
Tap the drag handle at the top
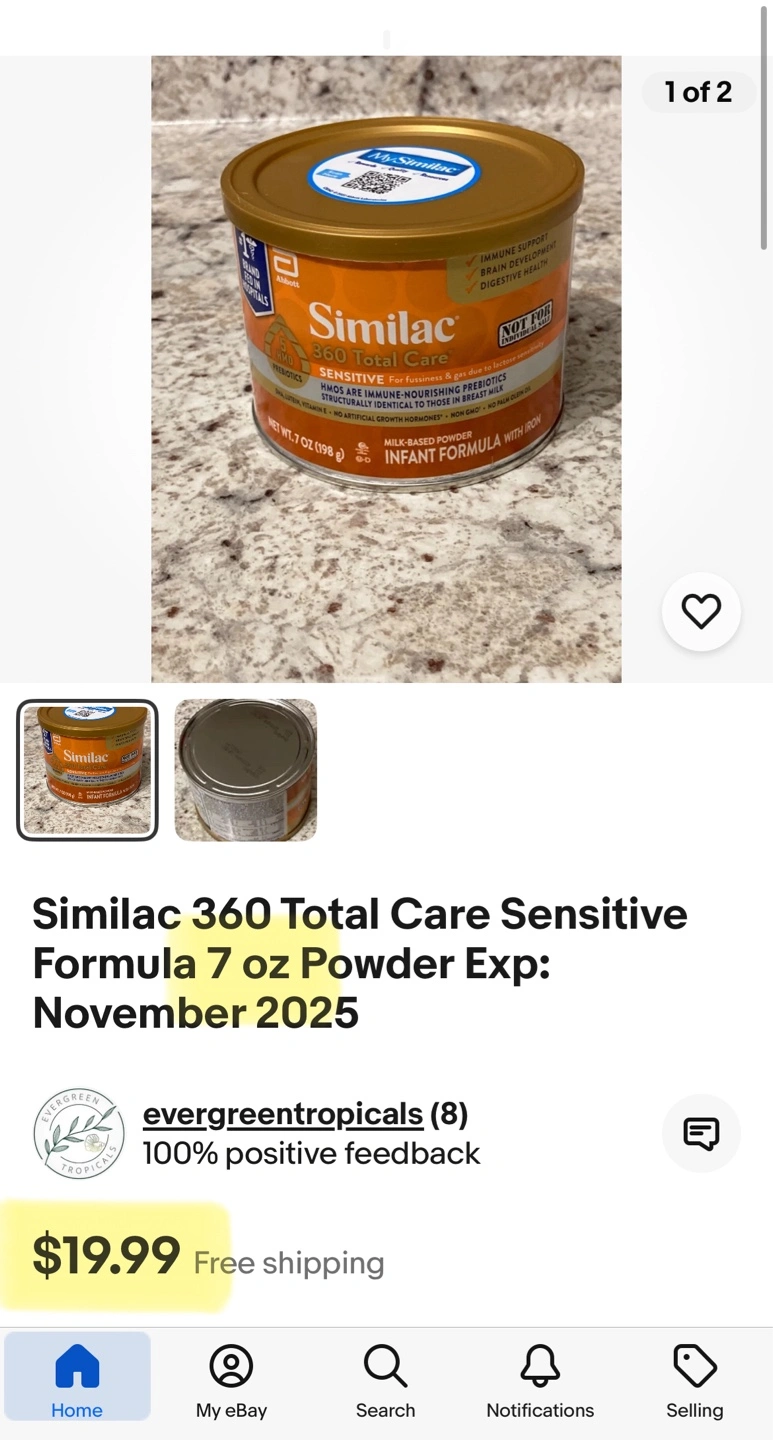[386, 39]
